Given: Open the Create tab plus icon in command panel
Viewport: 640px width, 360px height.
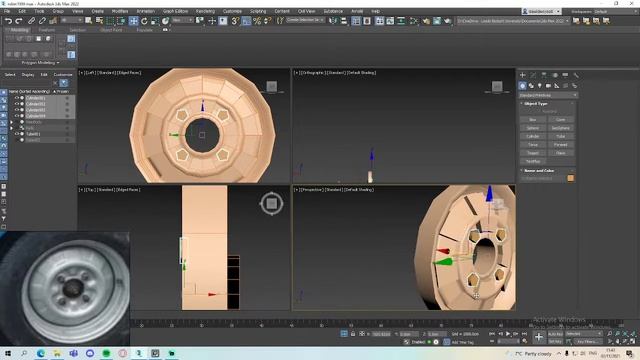Looking at the screenshot, I should (x=522, y=75).
